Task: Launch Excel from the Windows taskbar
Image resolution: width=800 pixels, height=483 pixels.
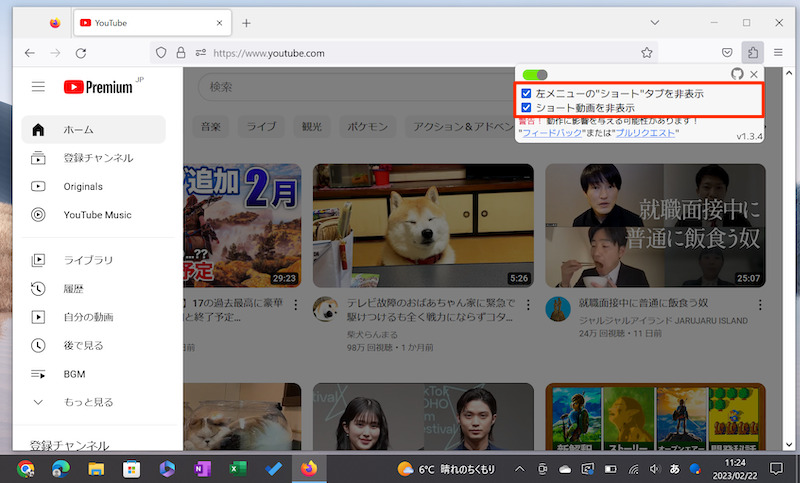Action: pyautogui.click(x=238, y=468)
